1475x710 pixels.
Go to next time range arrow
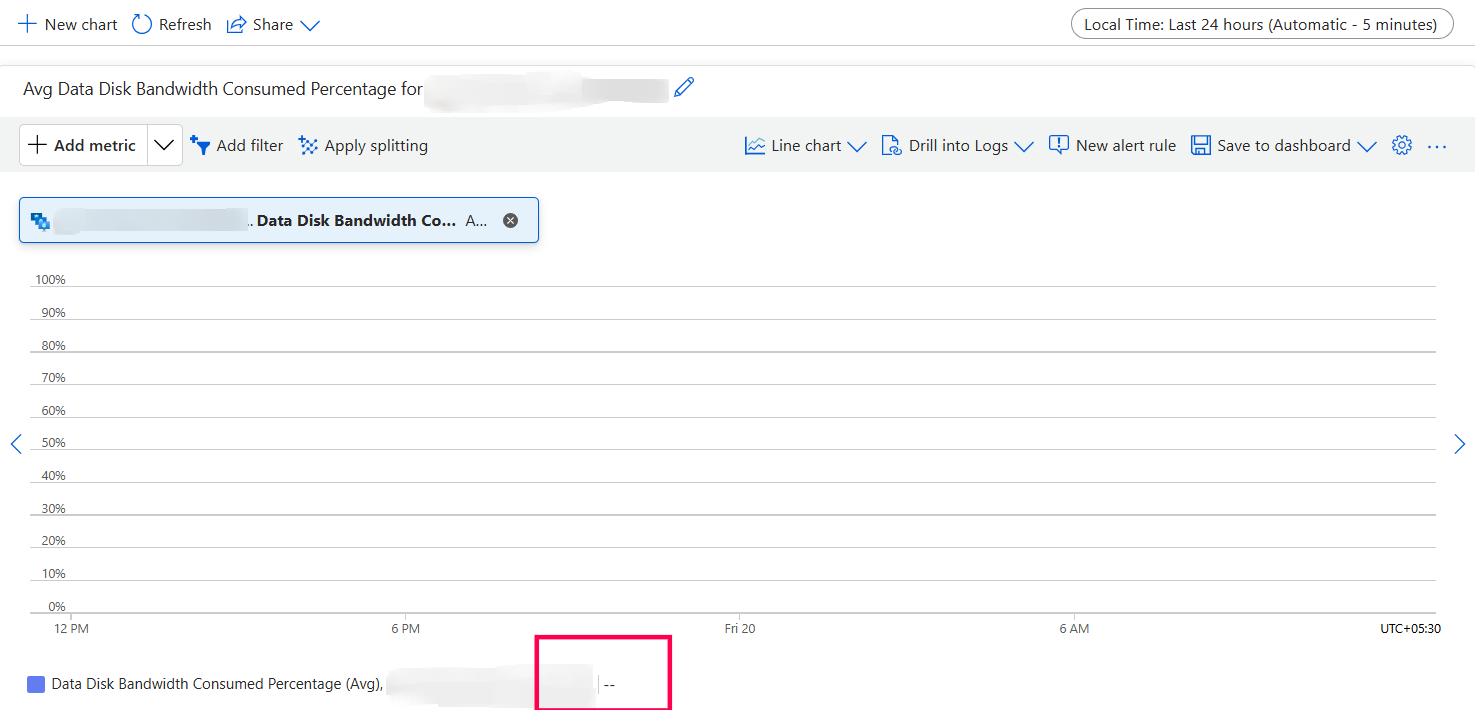pos(1459,443)
